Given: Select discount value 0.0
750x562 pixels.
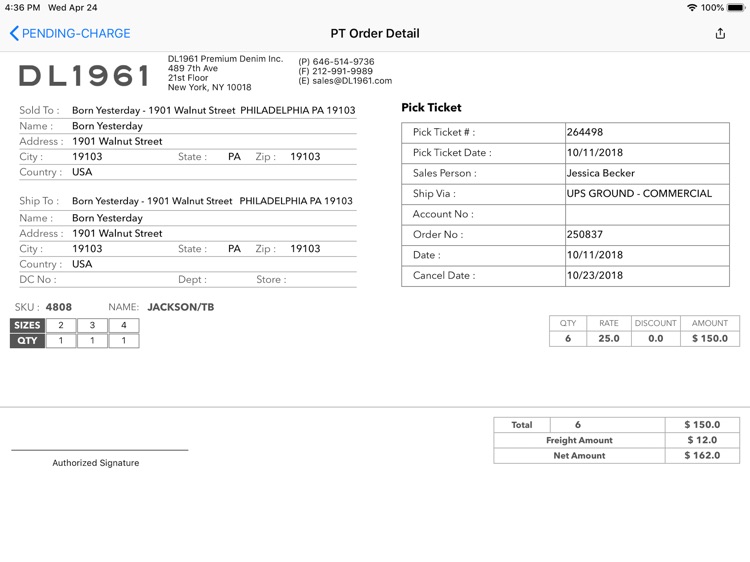Looking at the screenshot, I should pyautogui.click(x=656, y=339).
